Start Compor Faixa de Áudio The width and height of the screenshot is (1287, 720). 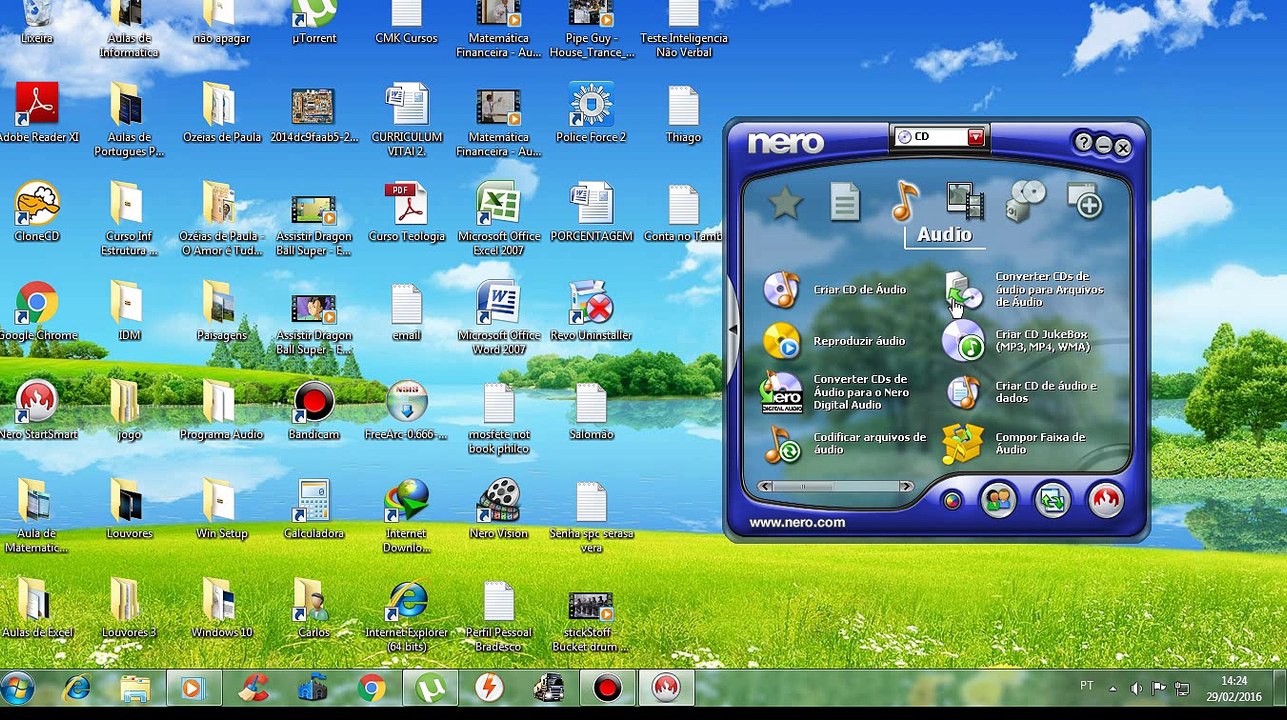coord(1015,444)
